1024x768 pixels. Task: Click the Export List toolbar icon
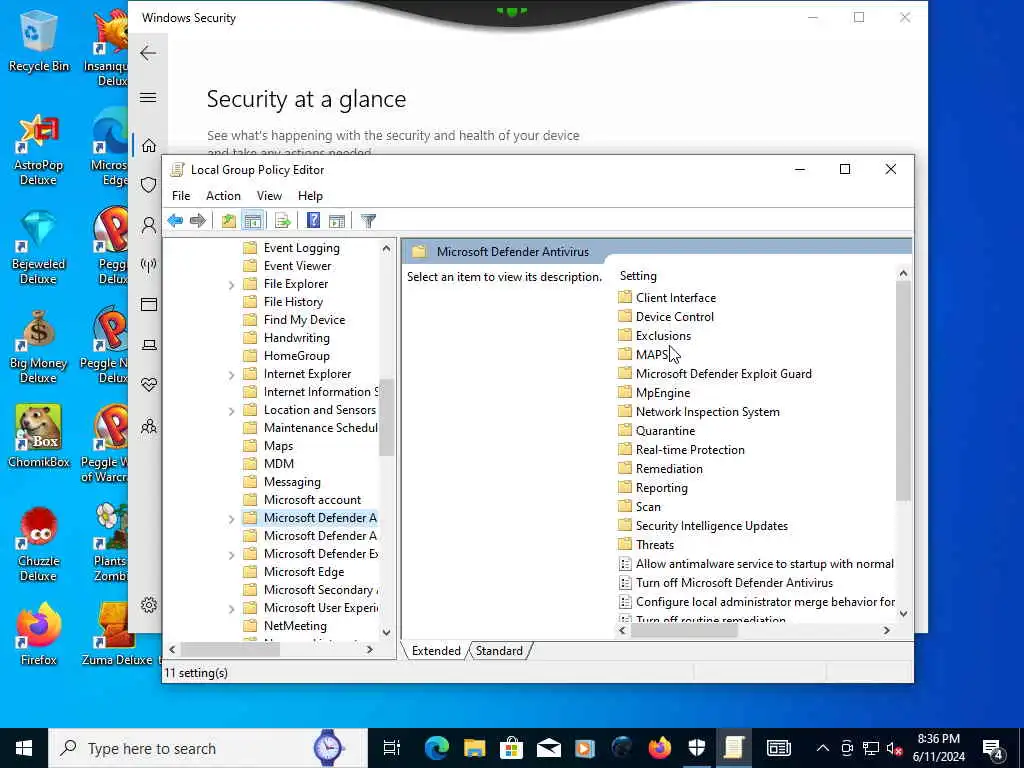(x=283, y=221)
